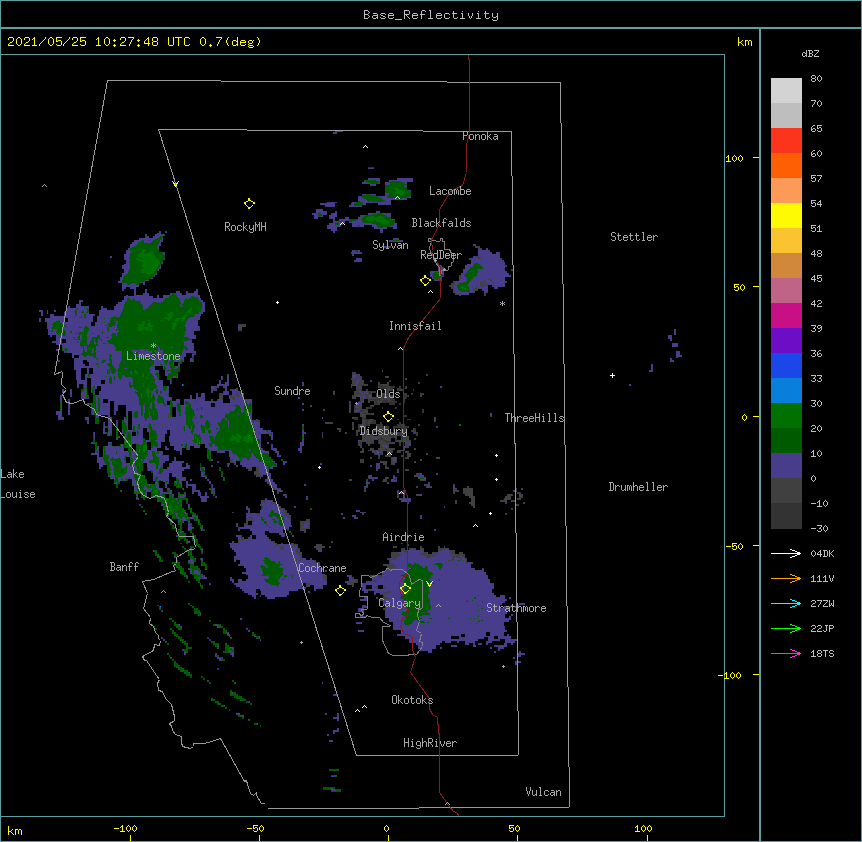Click the Strathmore town label
The image size is (862, 842).
pos(516,608)
